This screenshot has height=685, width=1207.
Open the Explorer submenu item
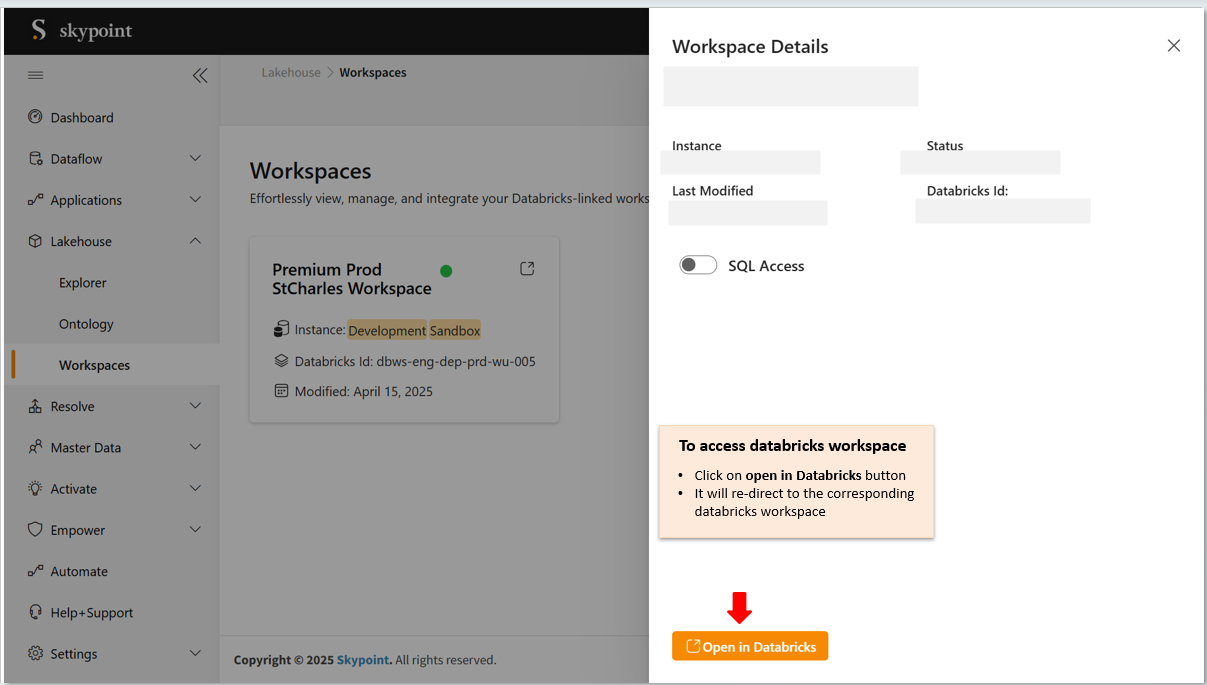click(x=83, y=283)
